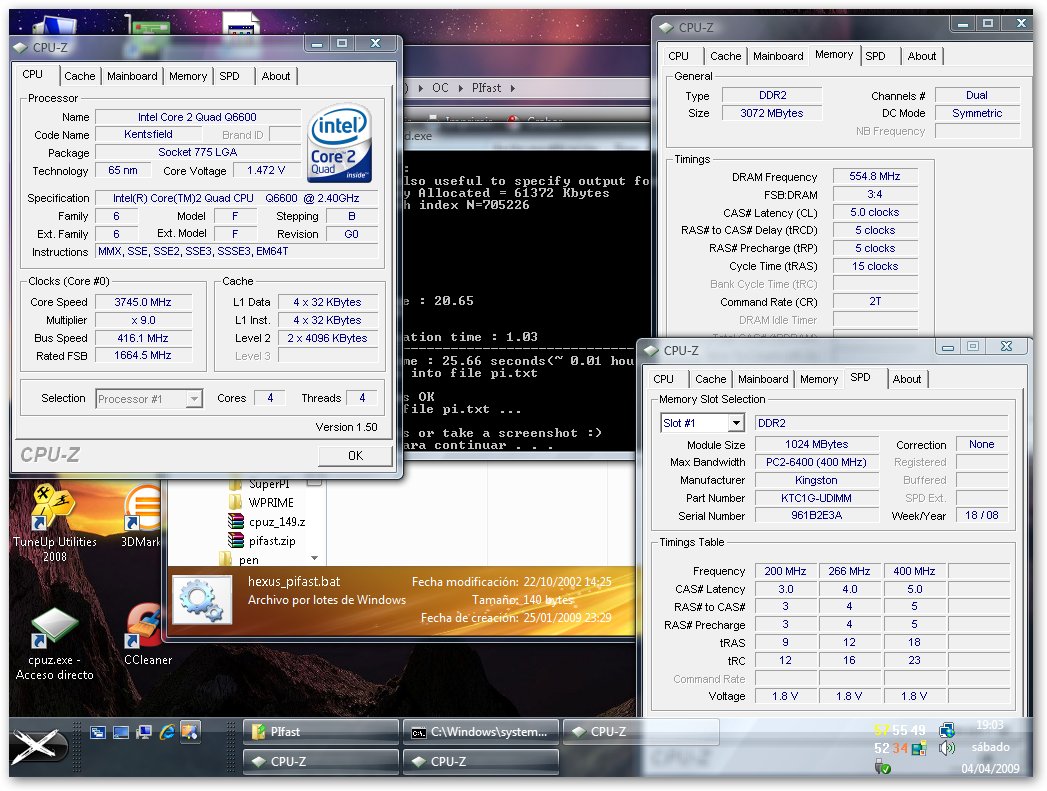Click the safely remove hardware tray icon
The height and width of the screenshot is (791, 1047).
[x=883, y=768]
